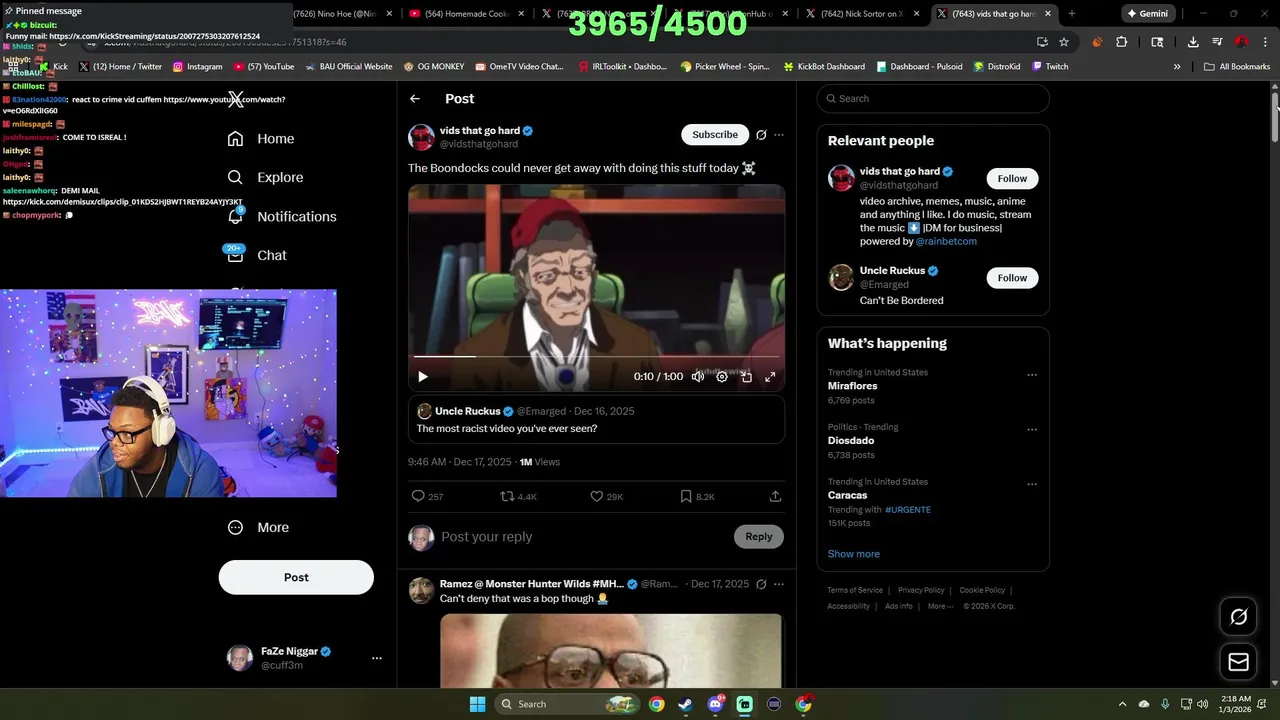Click Grok icon next to Subscribe button
Viewport: 1280px width, 720px height.
[761, 135]
